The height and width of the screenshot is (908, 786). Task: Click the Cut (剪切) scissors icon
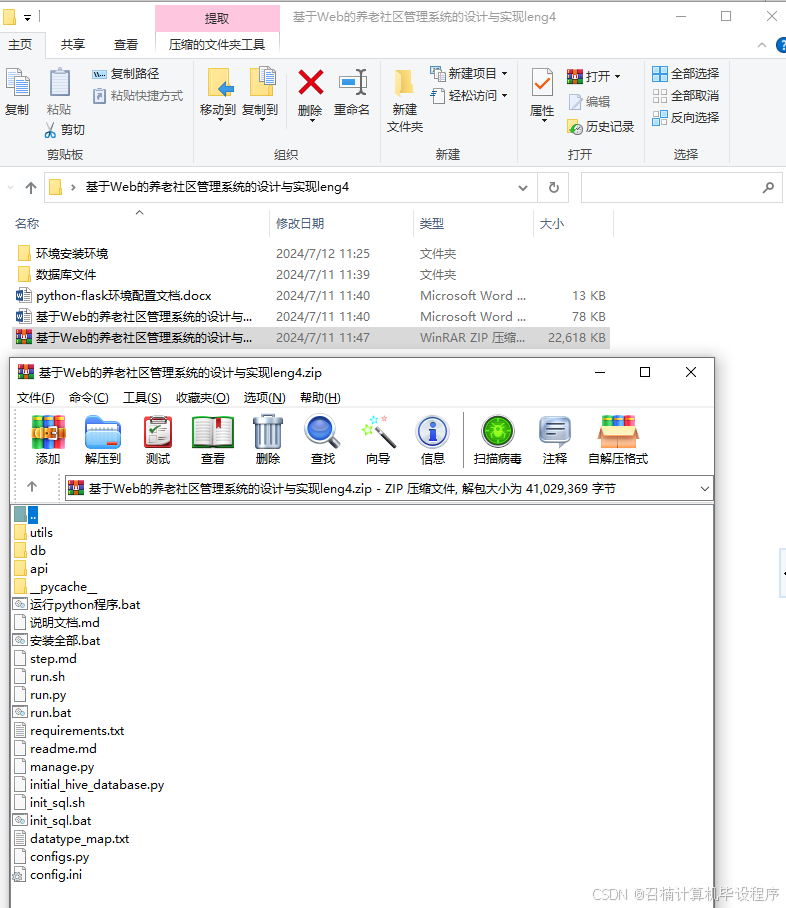pyautogui.click(x=64, y=130)
